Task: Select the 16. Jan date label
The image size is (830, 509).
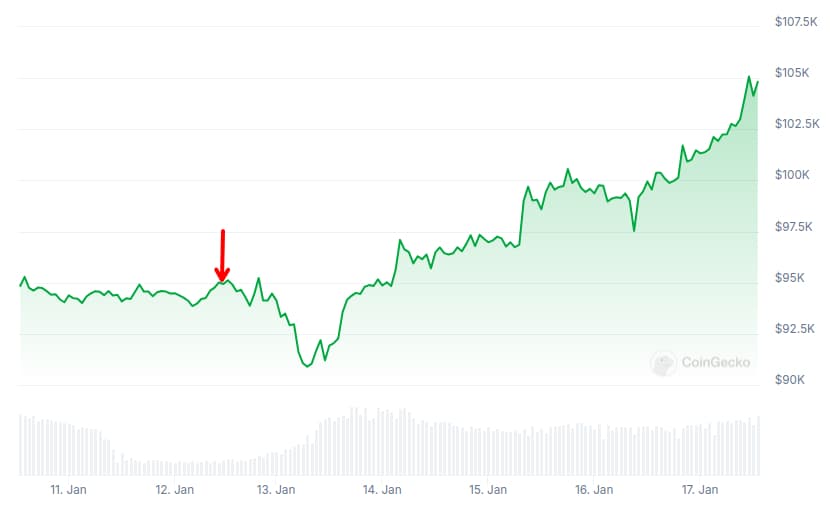Action: (x=594, y=490)
